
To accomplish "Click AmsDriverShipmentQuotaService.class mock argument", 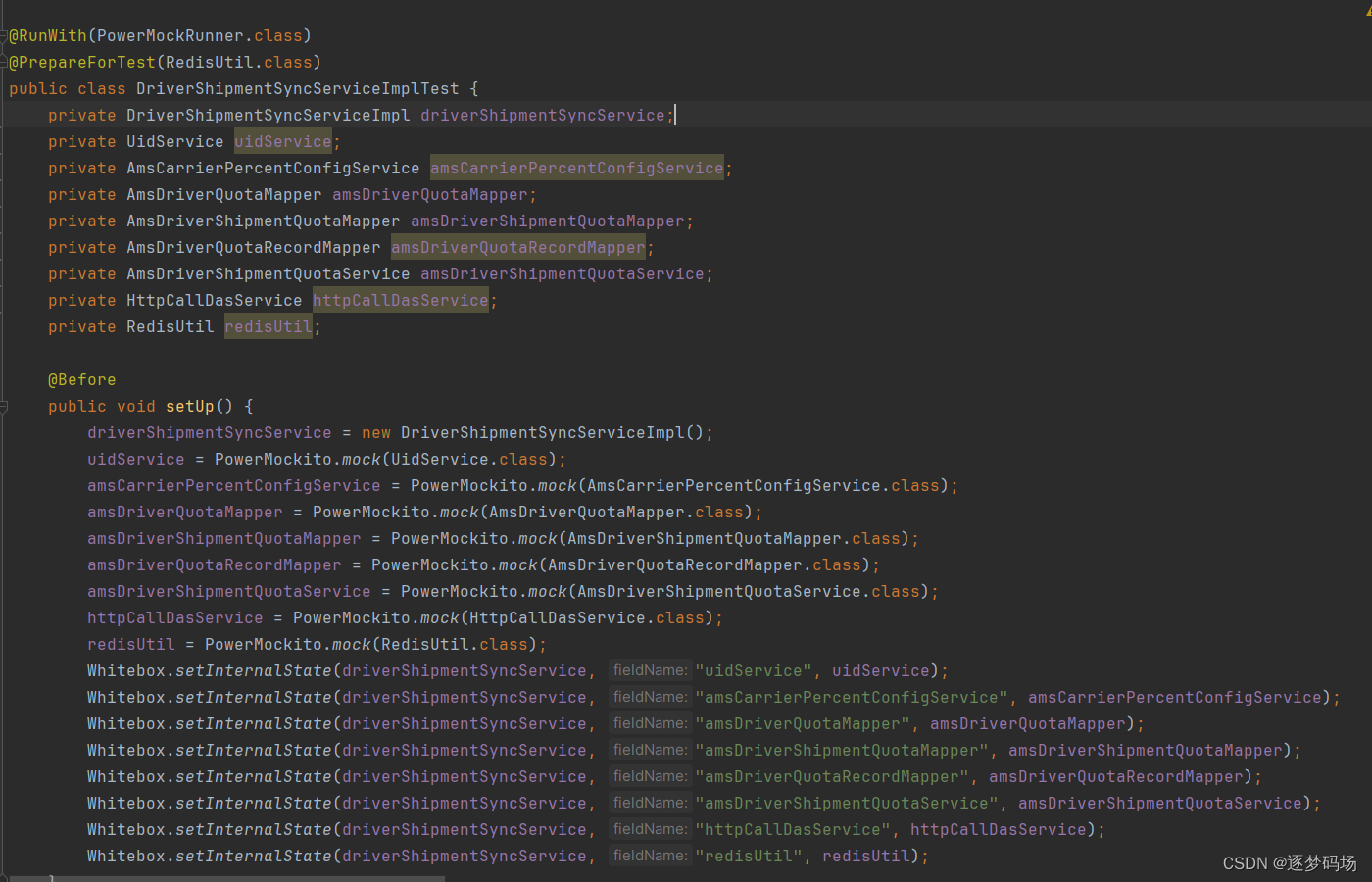I will tap(749, 592).
